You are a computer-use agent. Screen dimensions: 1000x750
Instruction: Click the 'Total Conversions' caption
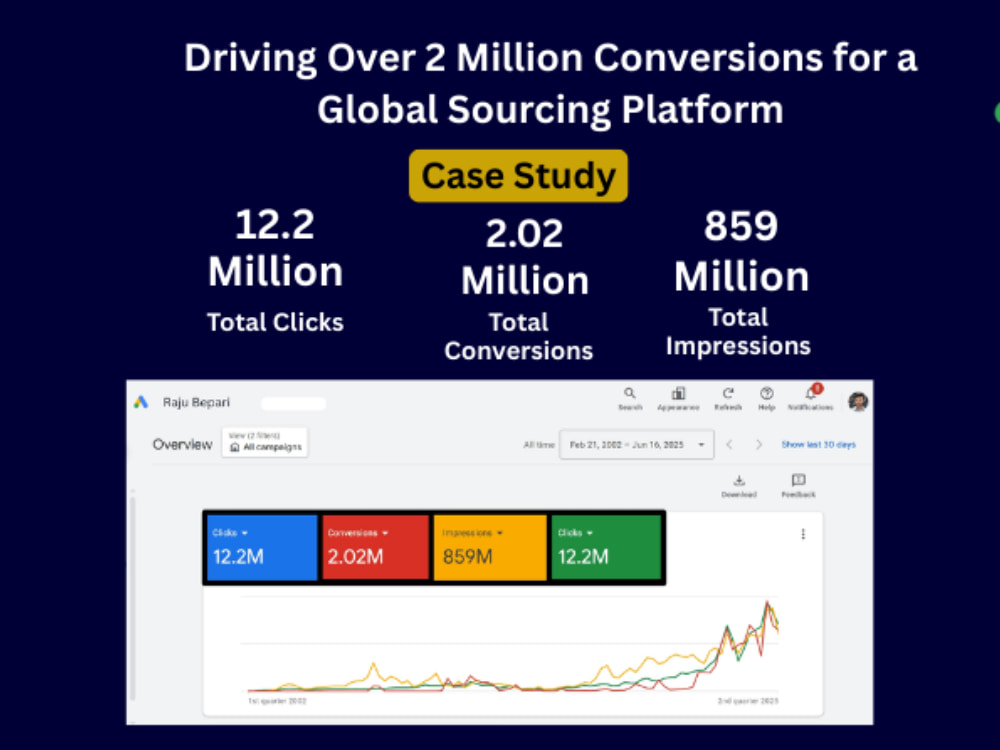point(518,337)
